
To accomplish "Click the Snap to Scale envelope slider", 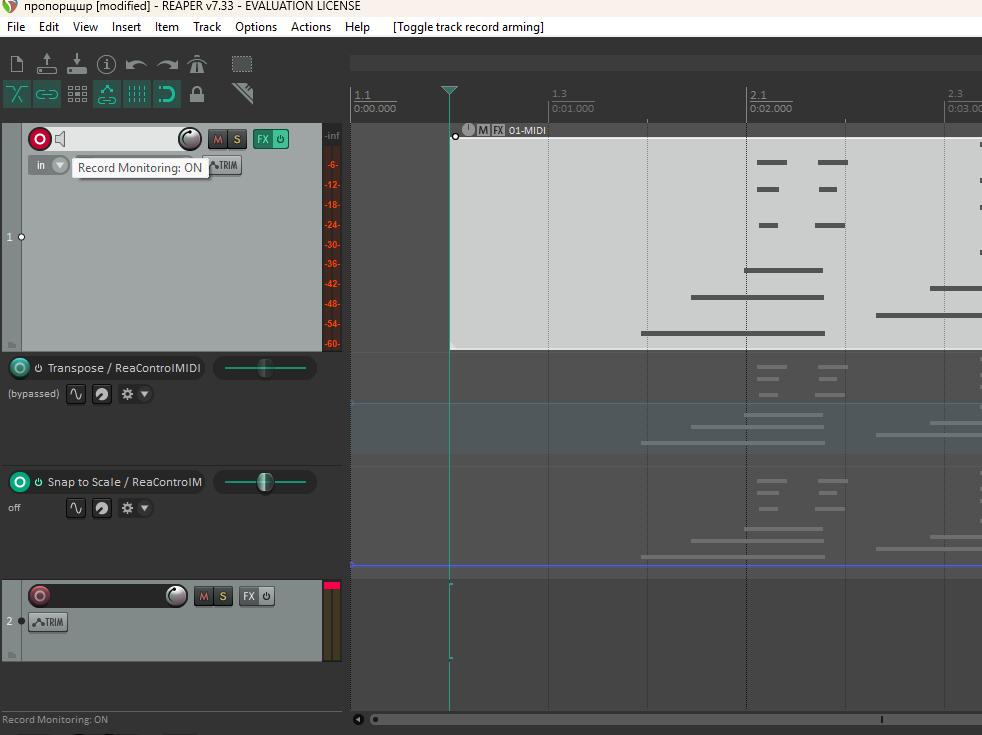I will pyautogui.click(x=264, y=482).
